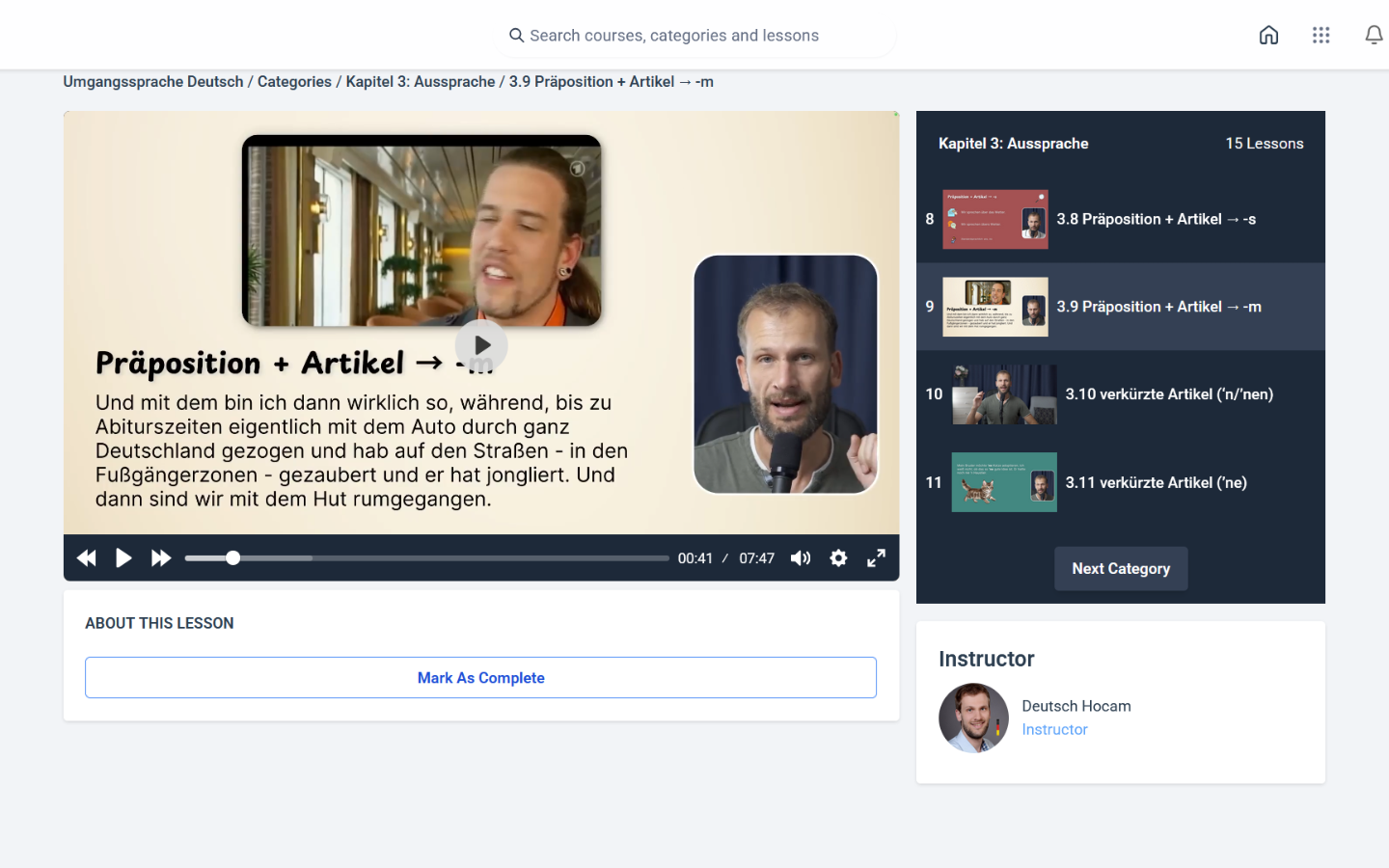Rewind the video player

(x=86, y=558)
